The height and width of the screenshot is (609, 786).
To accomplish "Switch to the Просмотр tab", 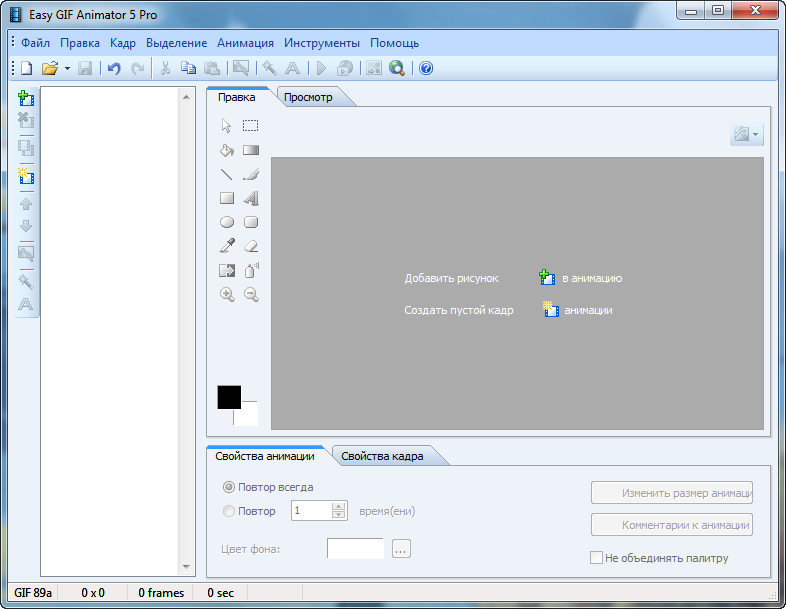I will pos(308,97).
